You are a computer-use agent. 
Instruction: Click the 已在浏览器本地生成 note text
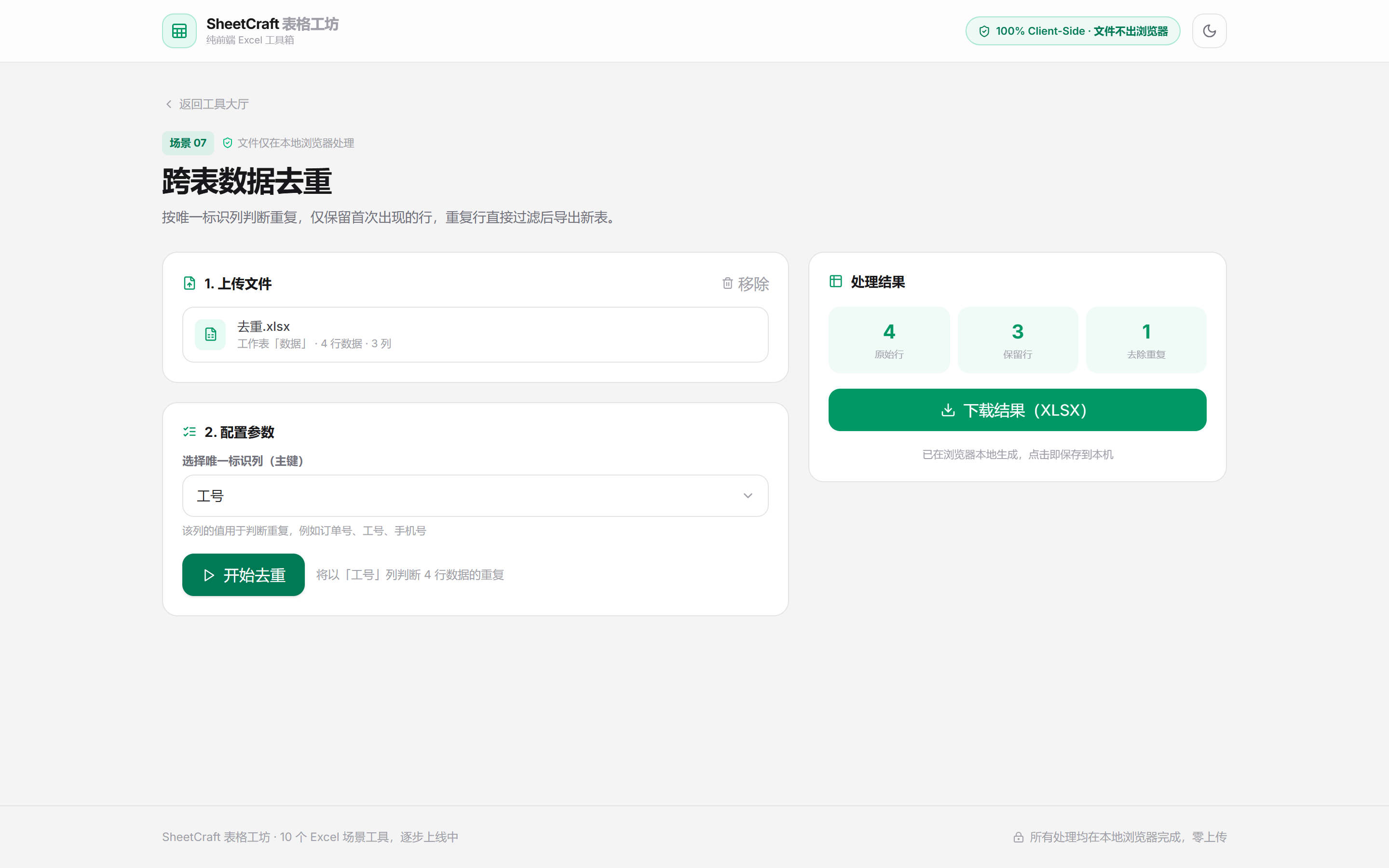coord(1017,455)
